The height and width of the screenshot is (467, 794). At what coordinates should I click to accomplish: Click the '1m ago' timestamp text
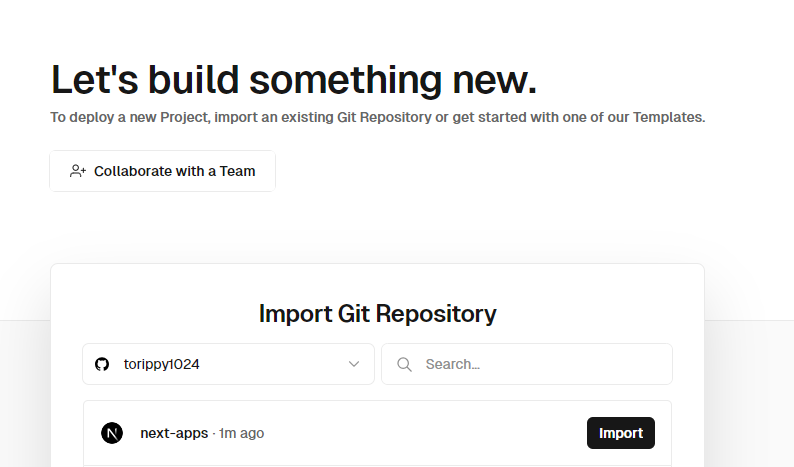click(242, 433)
